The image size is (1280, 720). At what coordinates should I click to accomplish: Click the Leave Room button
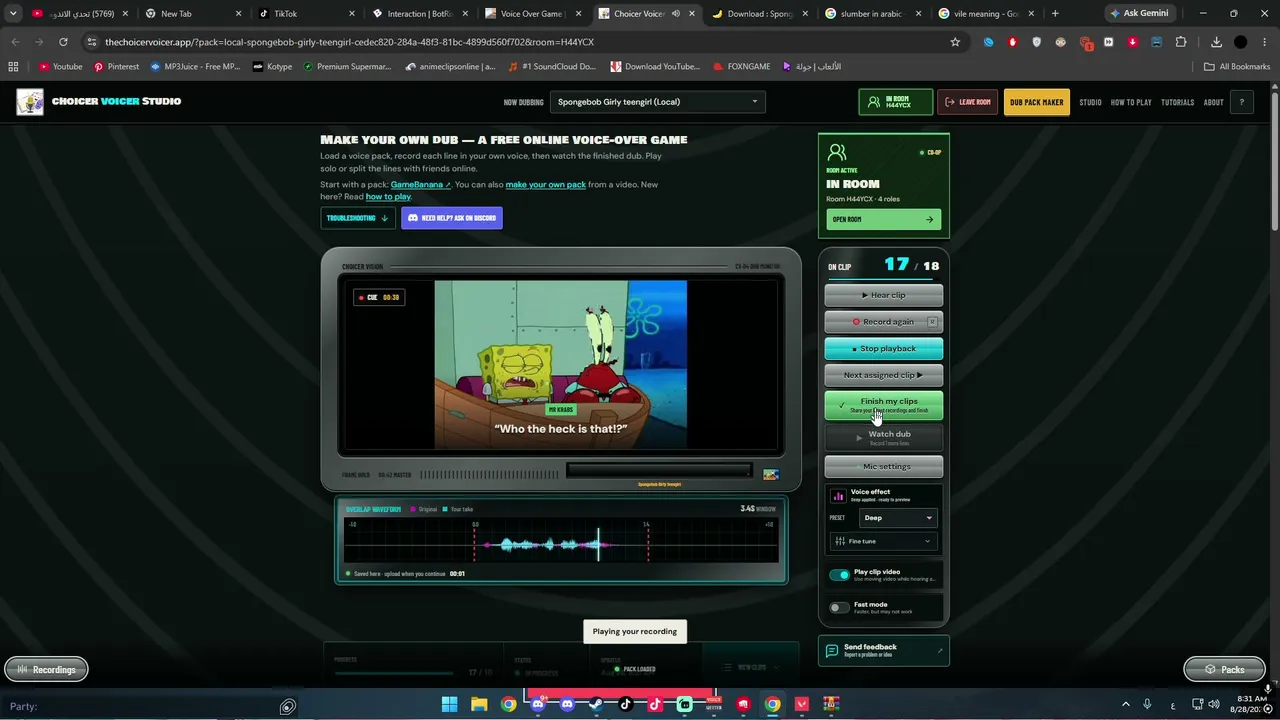[968, 102]
